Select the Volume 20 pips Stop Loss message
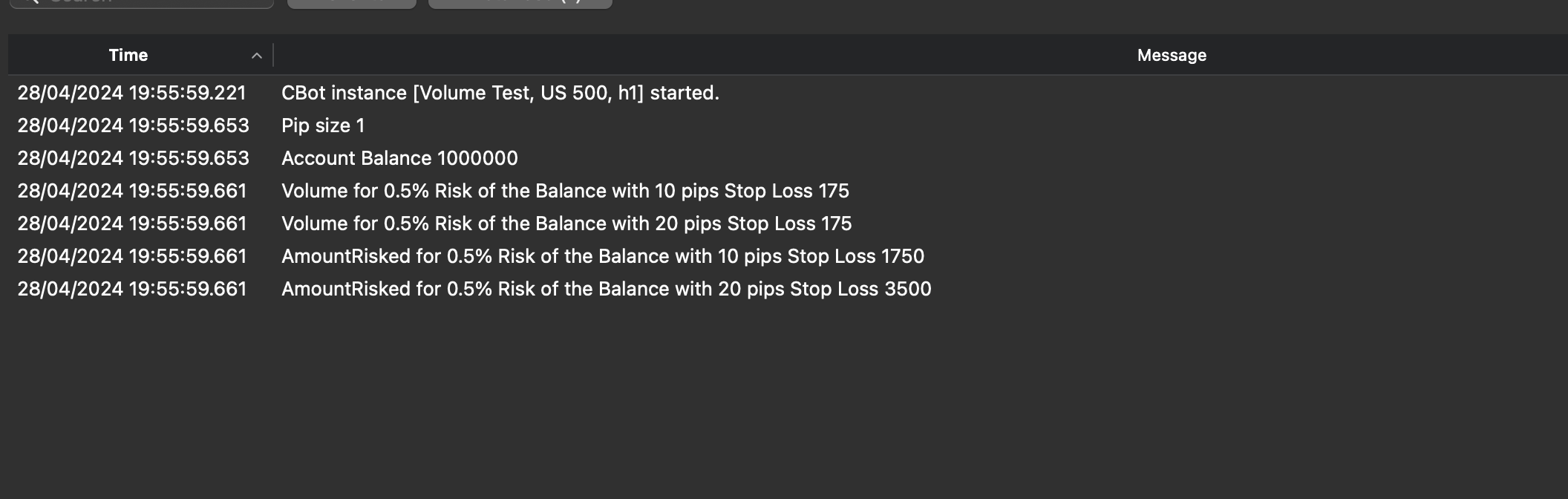This screenshot has width=1568, height=499. [566, 224]
